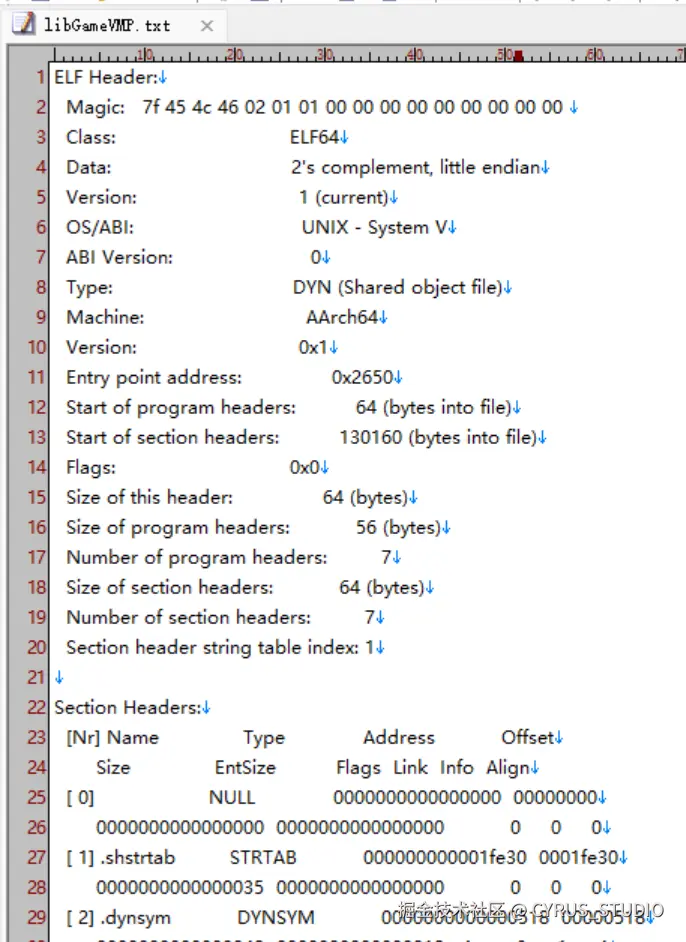This screenshot has height=942, width=686.
Task: Click the red marker on the column ruler
Action: click(x=518, y=56)
